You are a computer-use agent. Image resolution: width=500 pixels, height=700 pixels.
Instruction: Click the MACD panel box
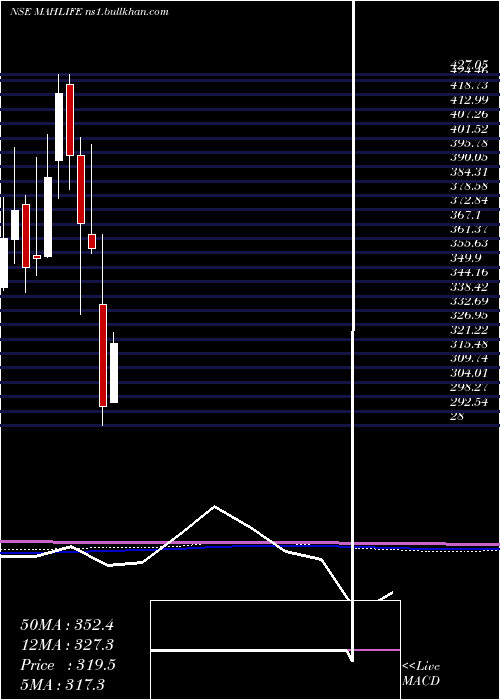275,650
